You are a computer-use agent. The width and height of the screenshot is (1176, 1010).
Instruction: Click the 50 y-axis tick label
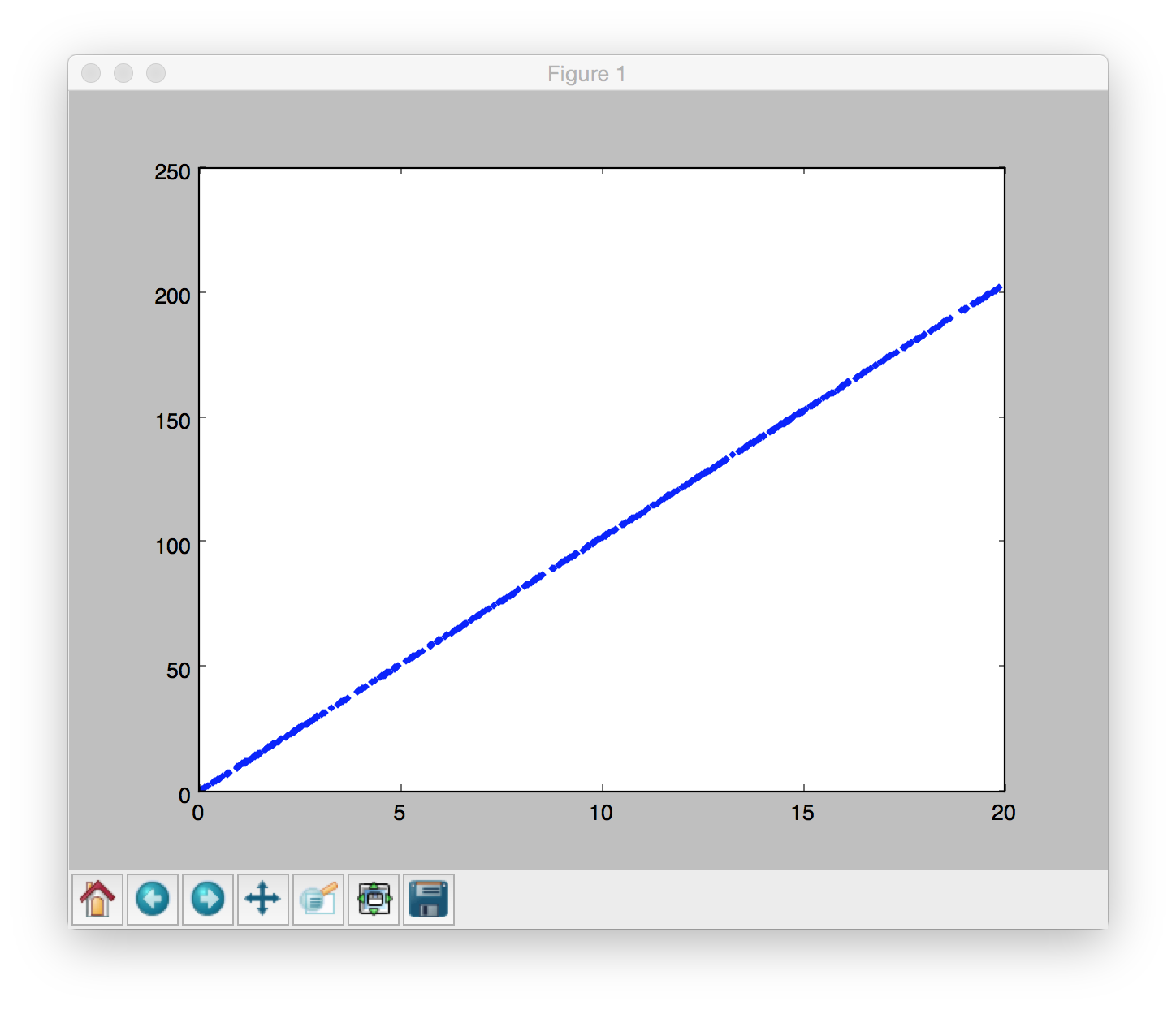pyautogui.click(x=177, y=671)
